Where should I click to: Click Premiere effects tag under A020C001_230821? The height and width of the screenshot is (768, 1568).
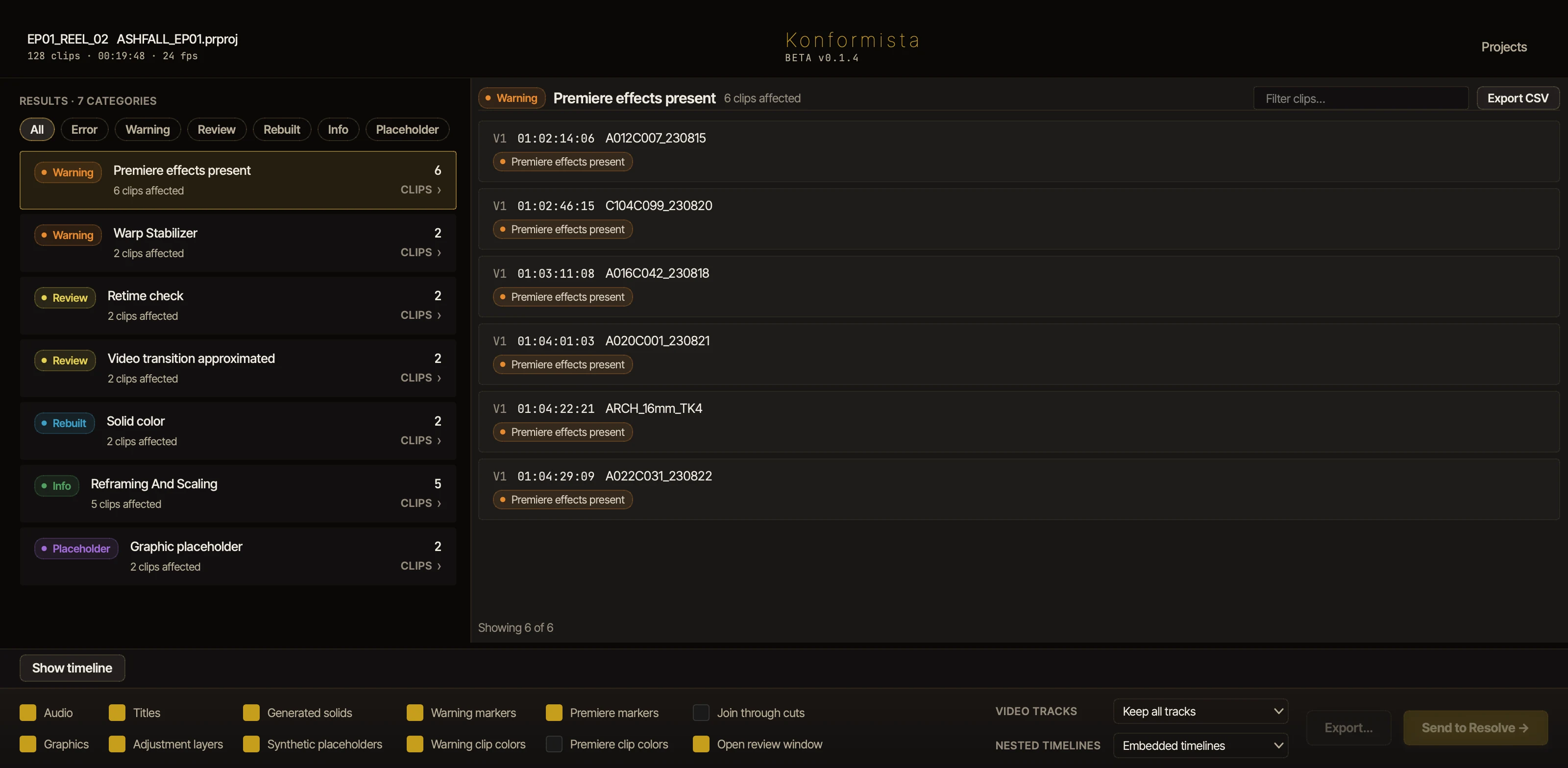coord(563,364)
